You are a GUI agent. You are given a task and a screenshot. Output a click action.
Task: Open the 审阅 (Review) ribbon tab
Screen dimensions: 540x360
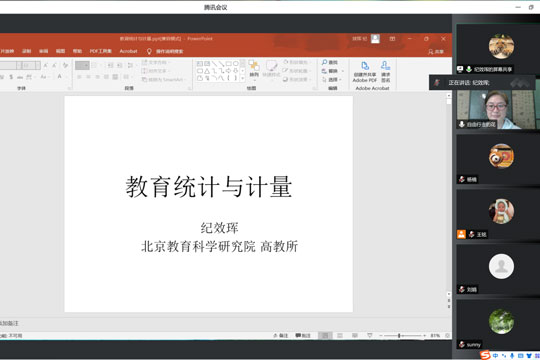pyautogui.click(x=43, y=51)
